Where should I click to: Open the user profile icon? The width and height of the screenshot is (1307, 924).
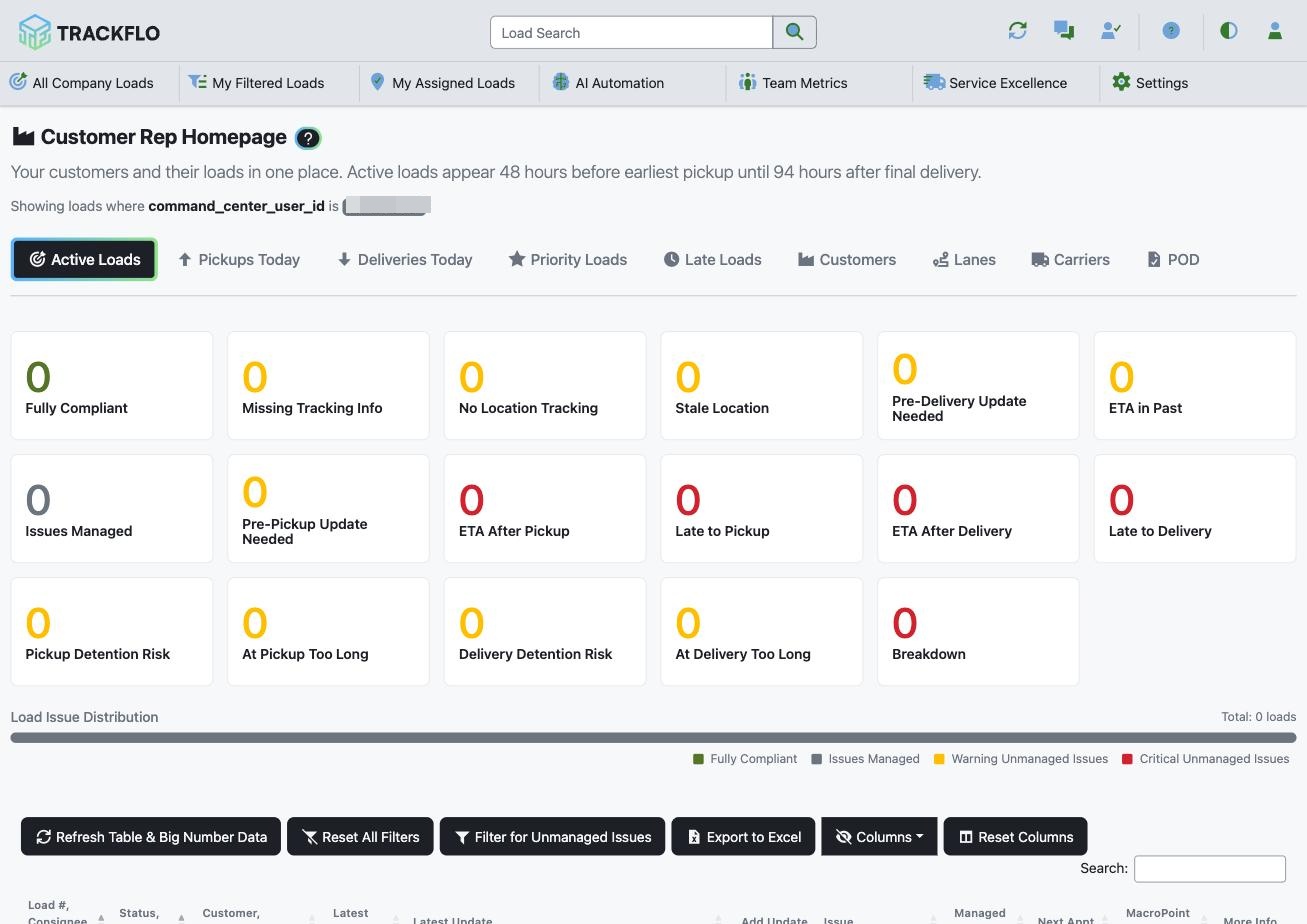[x=1275, y=31]
